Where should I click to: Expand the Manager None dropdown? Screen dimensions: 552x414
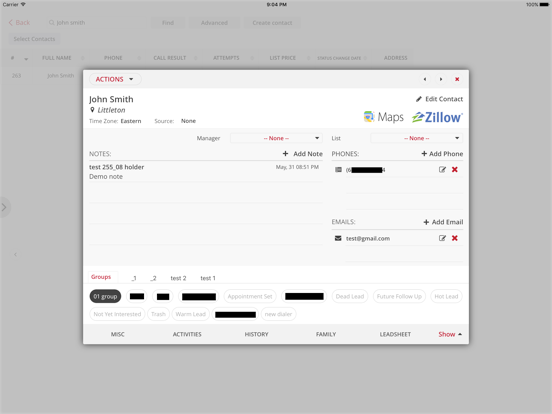pos(276,138)
